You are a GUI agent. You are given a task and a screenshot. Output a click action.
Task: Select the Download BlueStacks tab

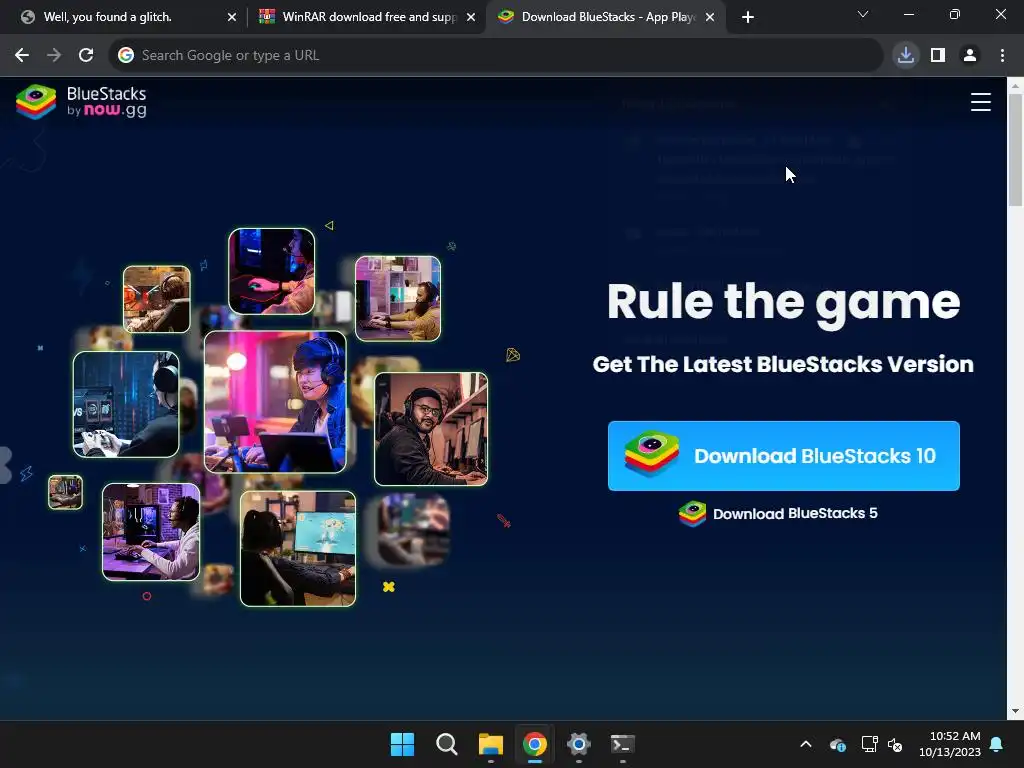pyautogui.click(x=607, y=17)
